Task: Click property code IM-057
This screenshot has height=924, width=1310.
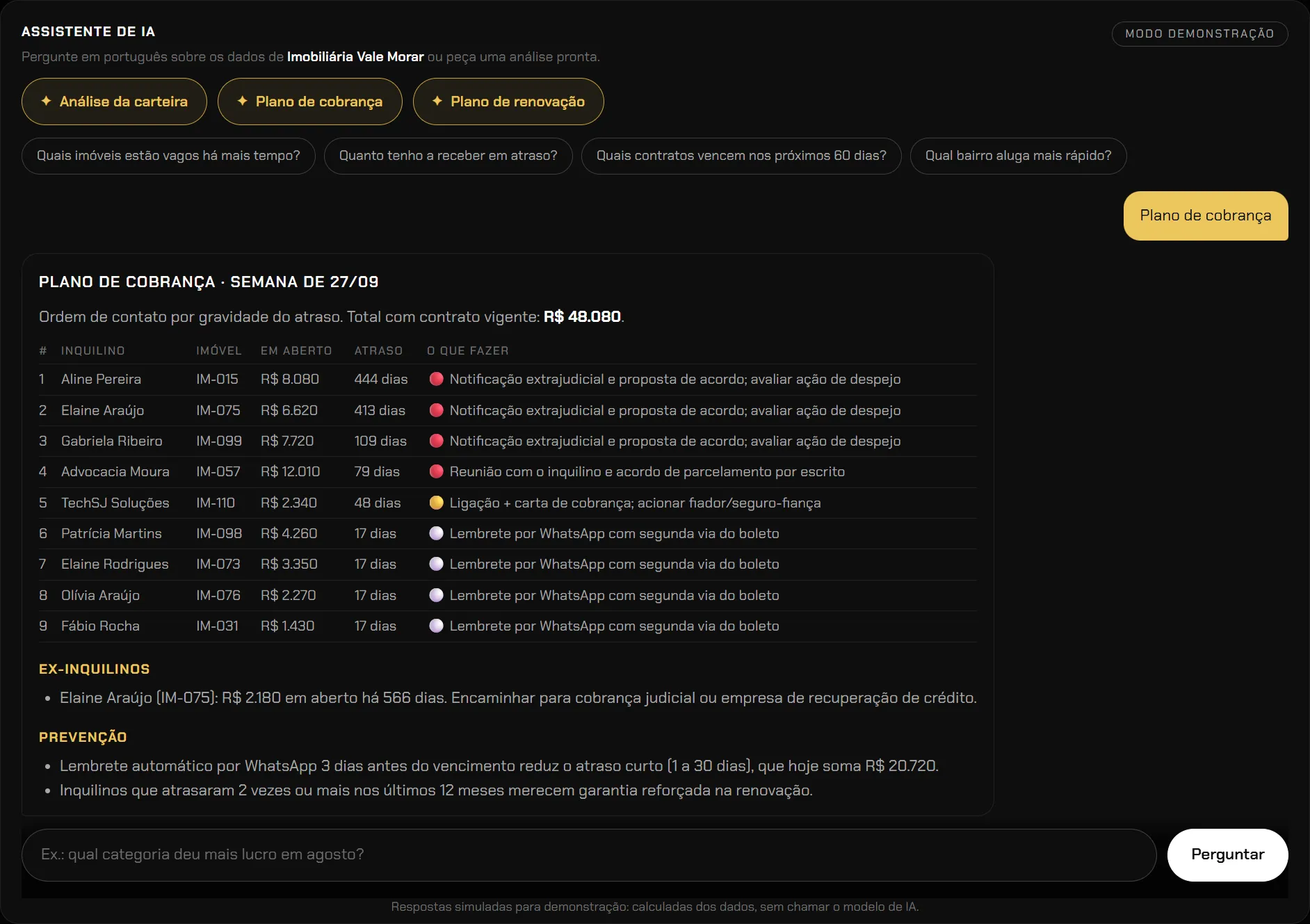Action: (218, 471)
